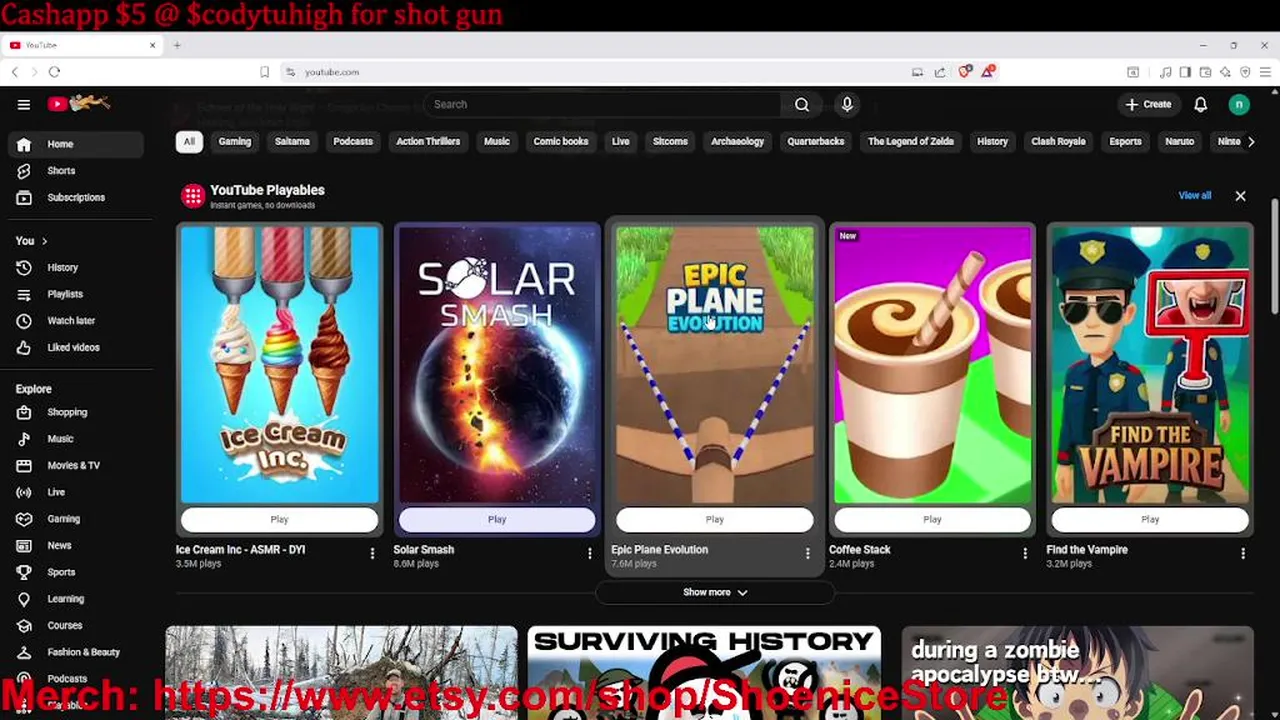This screenshot has width=1280, height=720.
Task: Select the Legend of Zelda chip
Action: click(911, 141)
